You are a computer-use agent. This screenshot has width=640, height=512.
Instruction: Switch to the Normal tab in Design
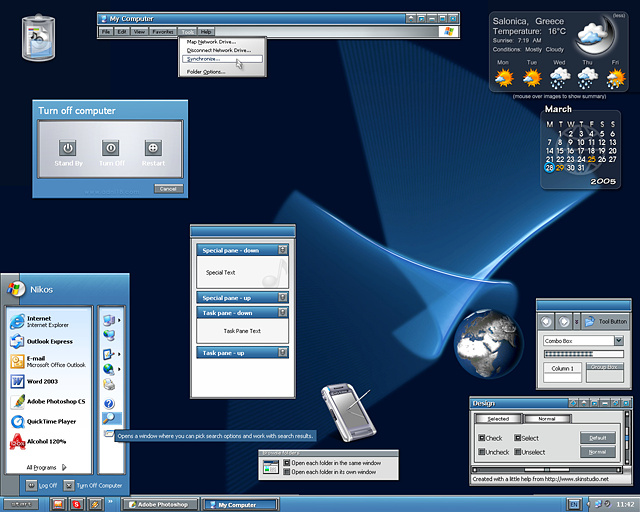[546, 418]
